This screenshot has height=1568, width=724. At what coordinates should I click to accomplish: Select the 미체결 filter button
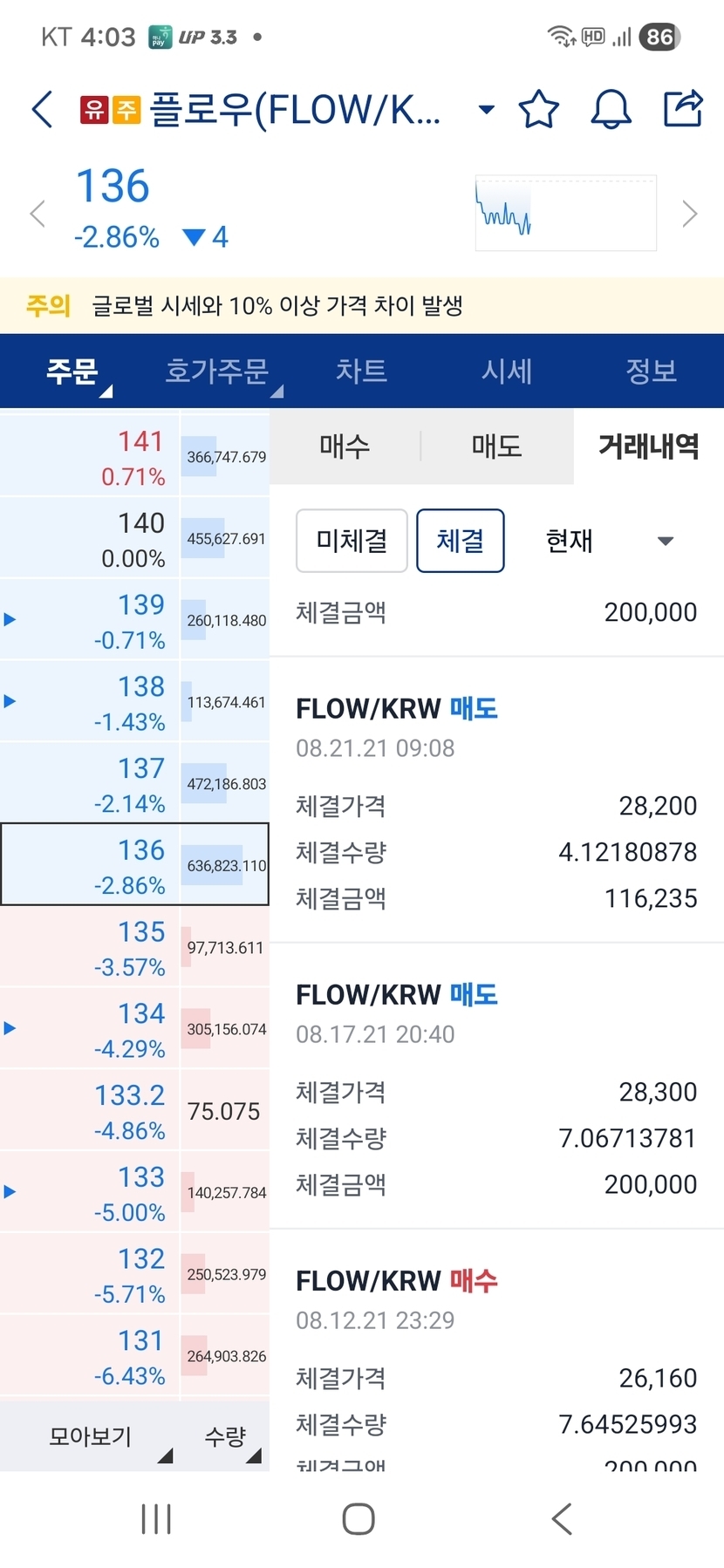352,541
